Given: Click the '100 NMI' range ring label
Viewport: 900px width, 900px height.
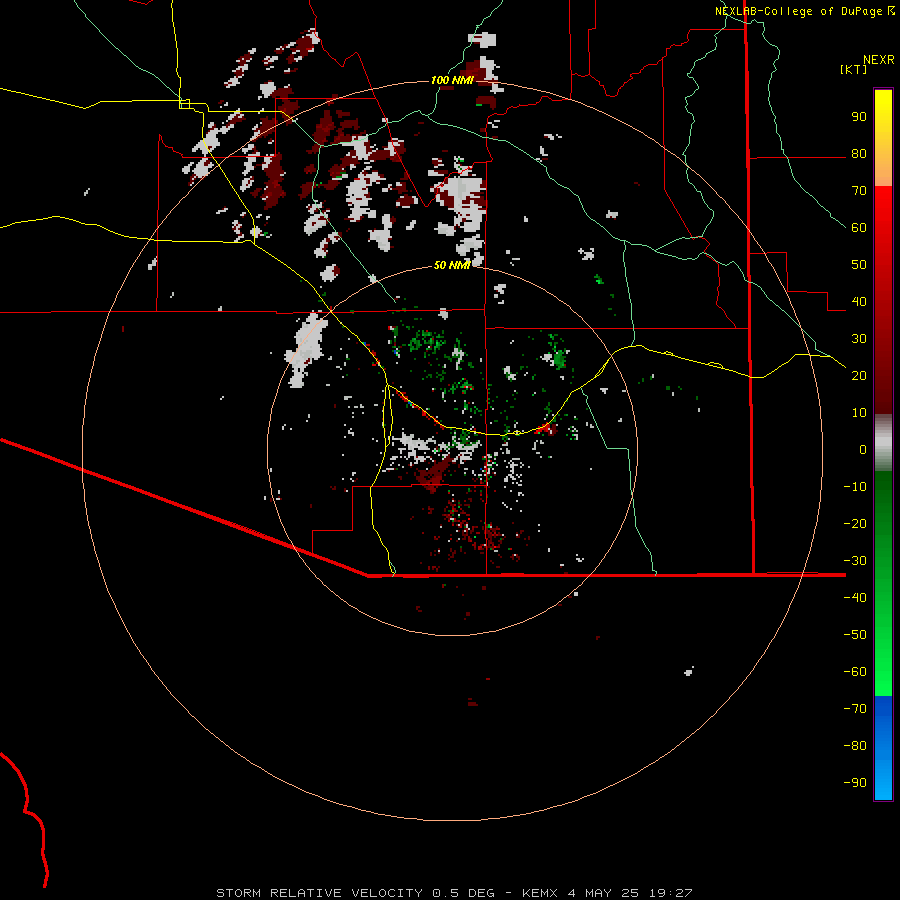Looking at the screenshot, I should coord(452,80).
